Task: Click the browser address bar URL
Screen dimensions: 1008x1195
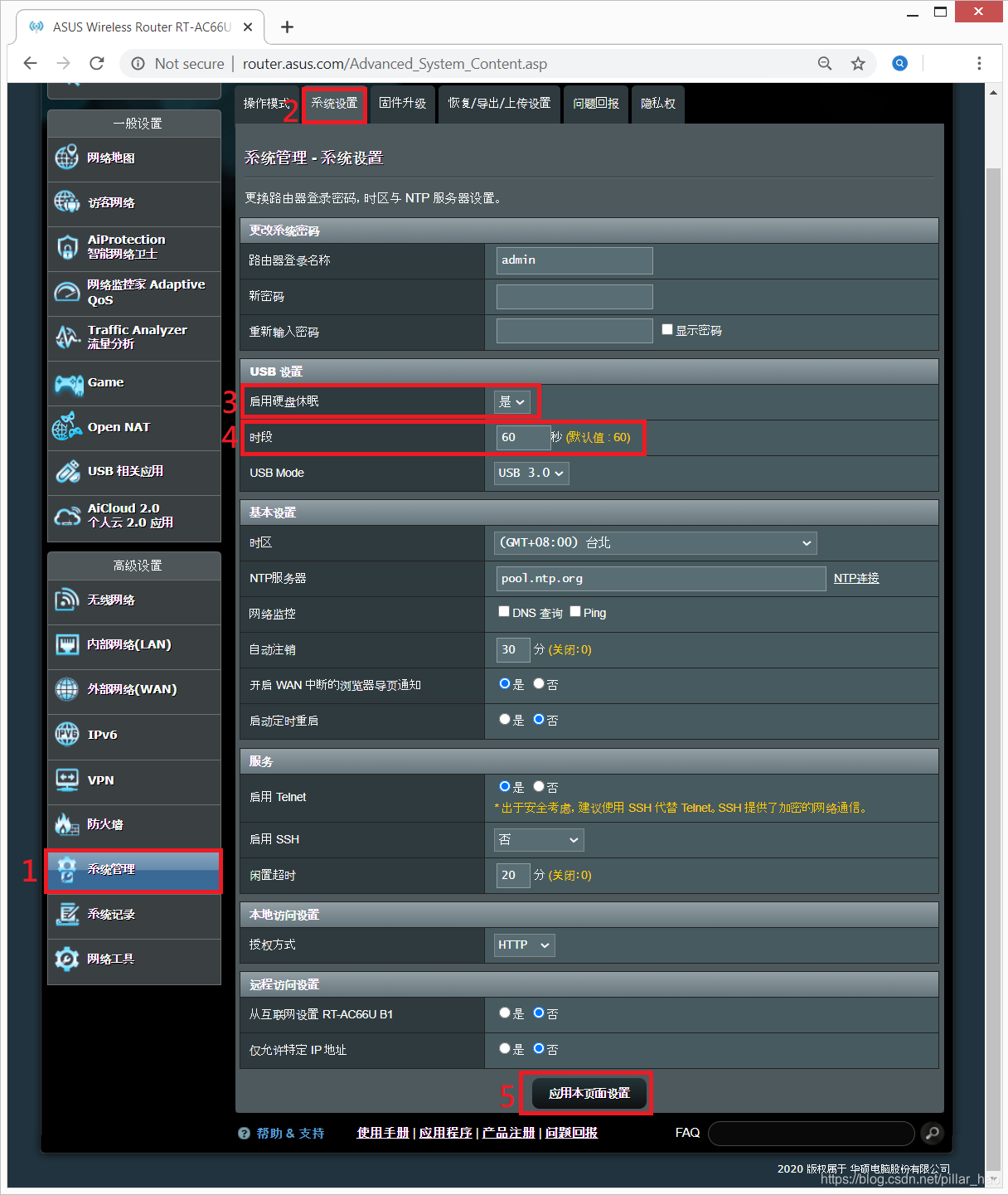Action: [395, 64]
